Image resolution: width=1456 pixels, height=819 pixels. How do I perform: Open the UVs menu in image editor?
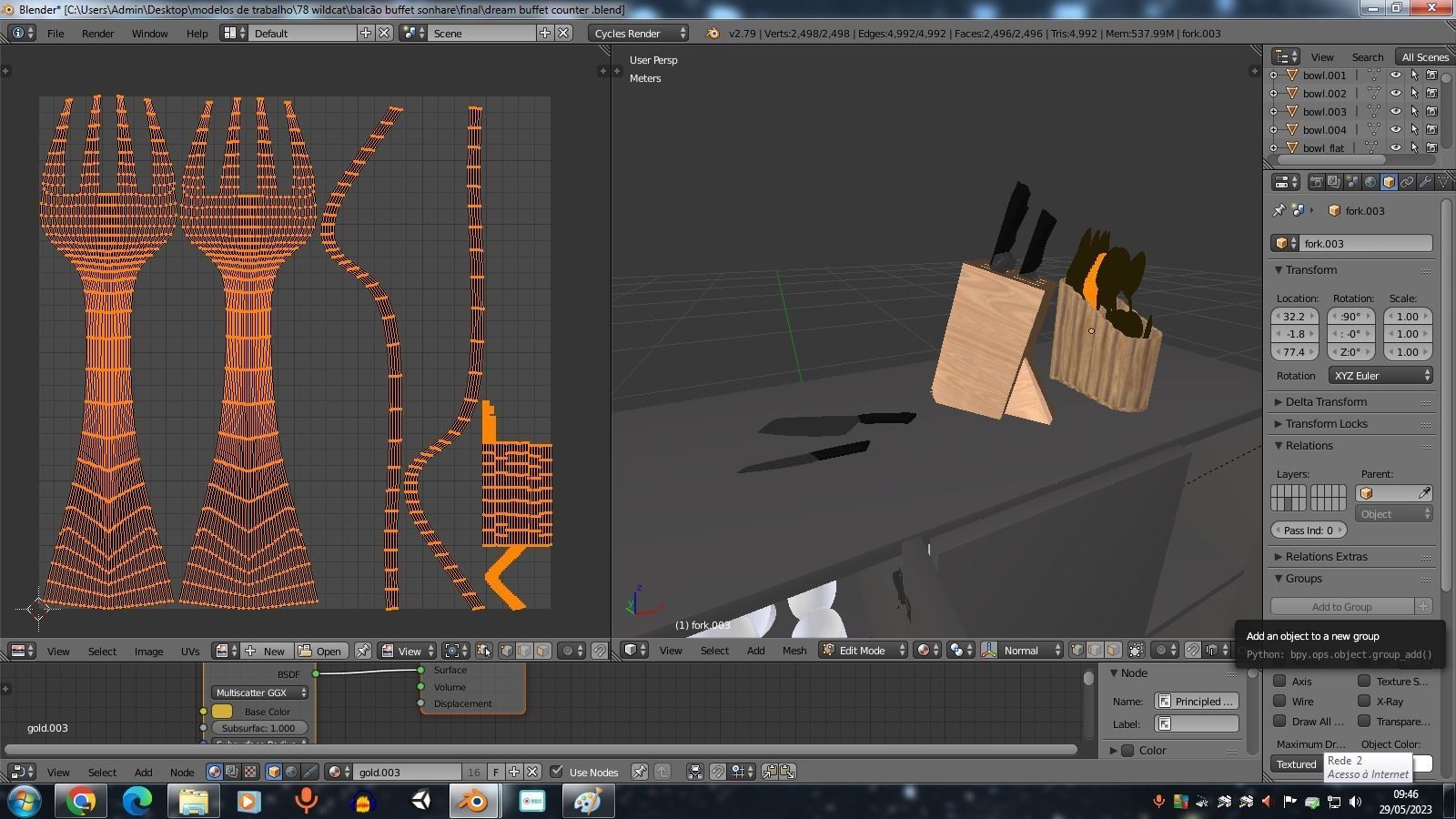pos(189,651)
